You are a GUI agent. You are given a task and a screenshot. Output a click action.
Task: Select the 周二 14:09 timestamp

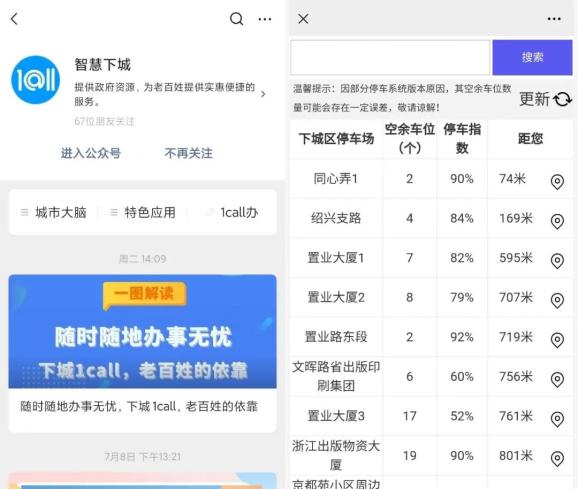tap(142, 259)
